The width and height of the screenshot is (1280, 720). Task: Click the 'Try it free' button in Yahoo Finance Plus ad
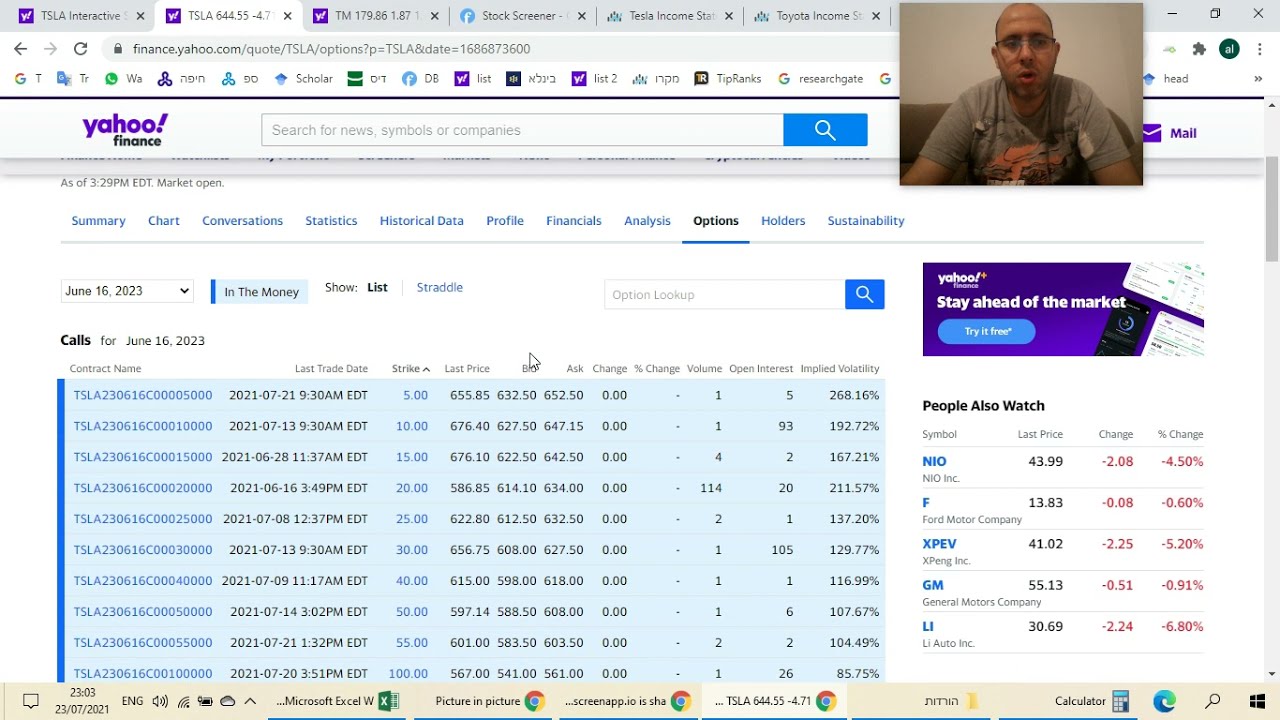[x=987, y=331]
